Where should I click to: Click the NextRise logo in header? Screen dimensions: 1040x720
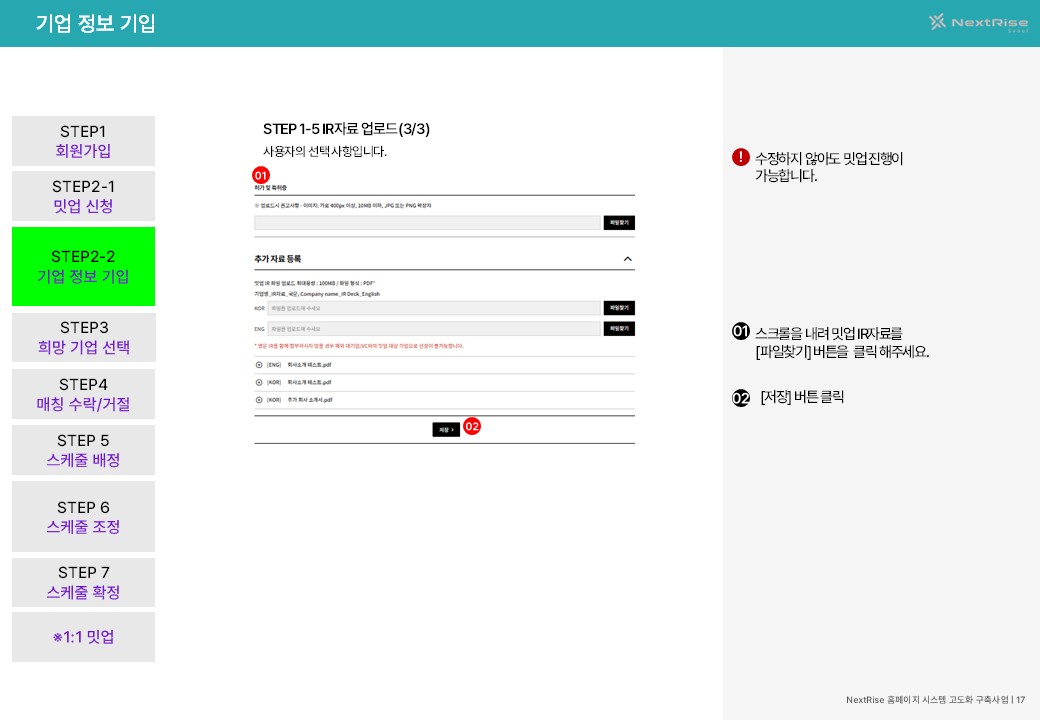pos(978,23)
